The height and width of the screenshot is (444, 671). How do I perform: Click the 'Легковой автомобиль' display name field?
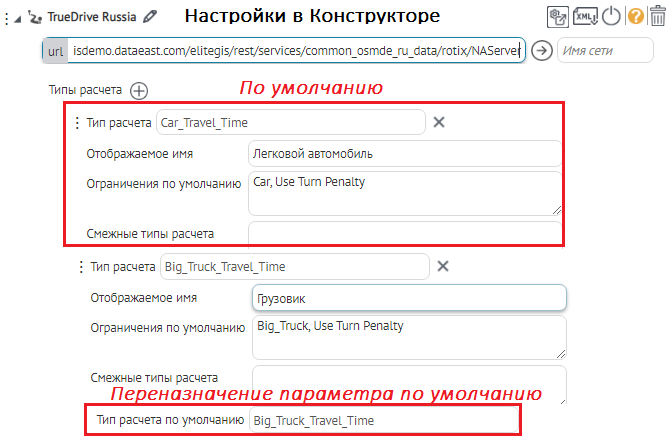point(404,153)
